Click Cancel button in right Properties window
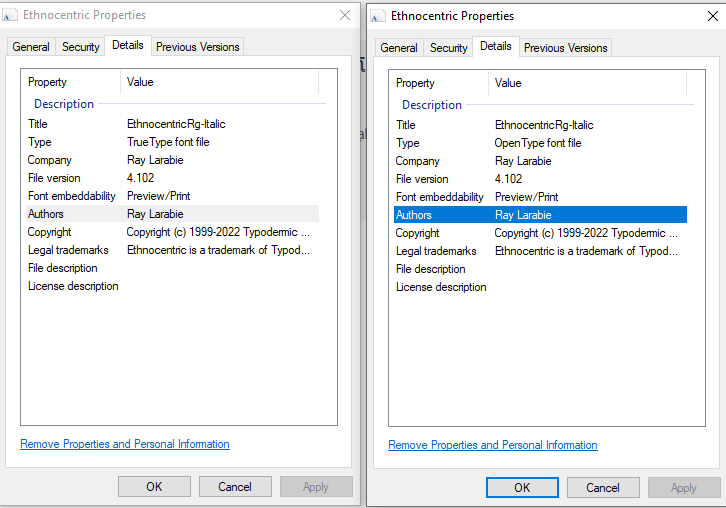This screenshot has height=508, width=726. click(x=603, y=488)
